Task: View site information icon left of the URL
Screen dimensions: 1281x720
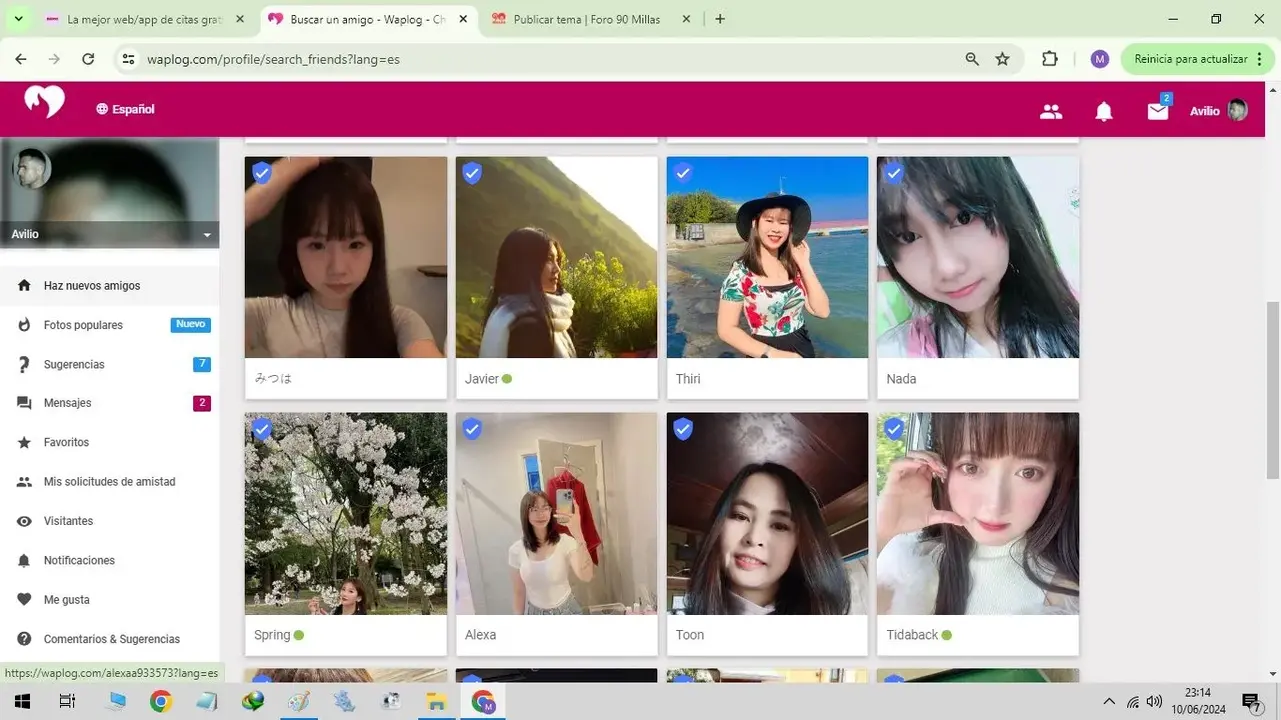Action: [x=128, y=59]
